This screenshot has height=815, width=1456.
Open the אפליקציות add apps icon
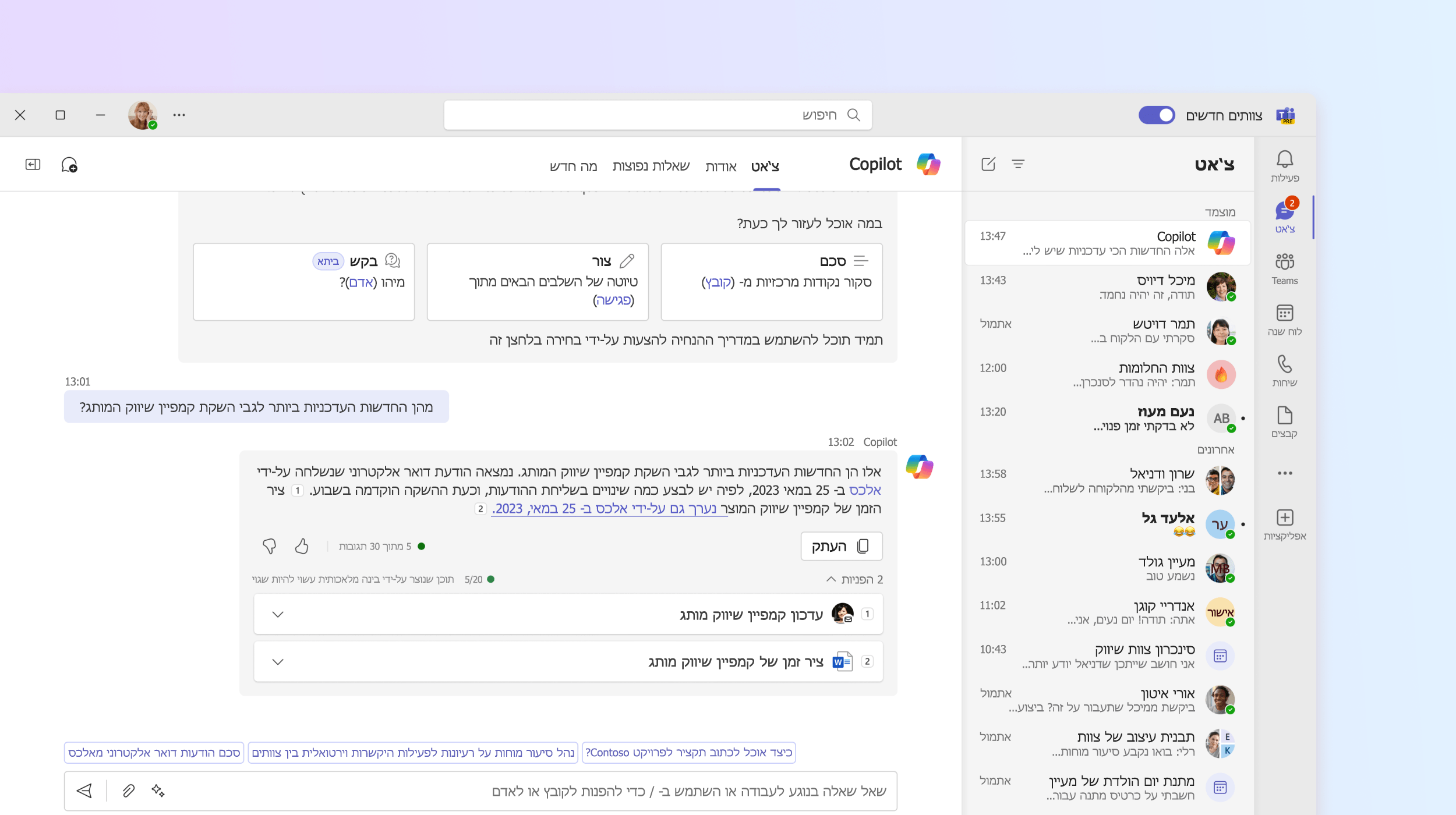(x=1285, y=525)
